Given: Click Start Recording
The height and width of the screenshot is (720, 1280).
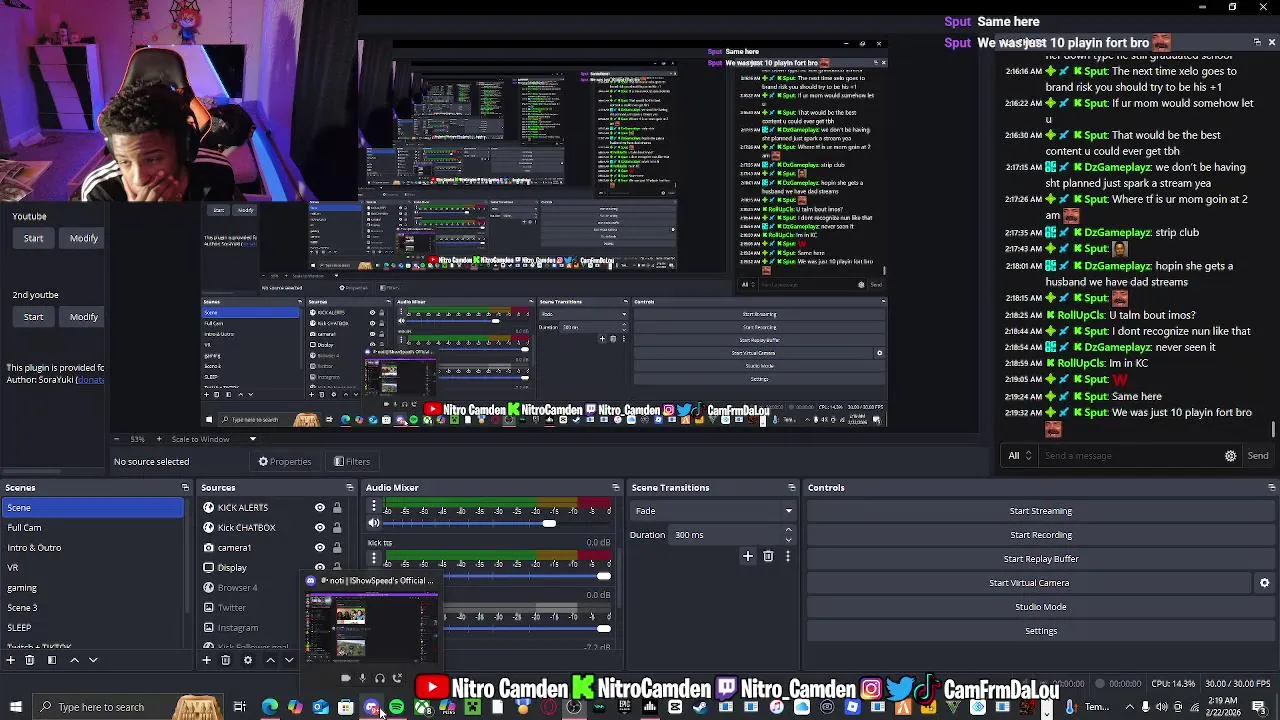Looking at the screenshot, I should pos(1040,535).
